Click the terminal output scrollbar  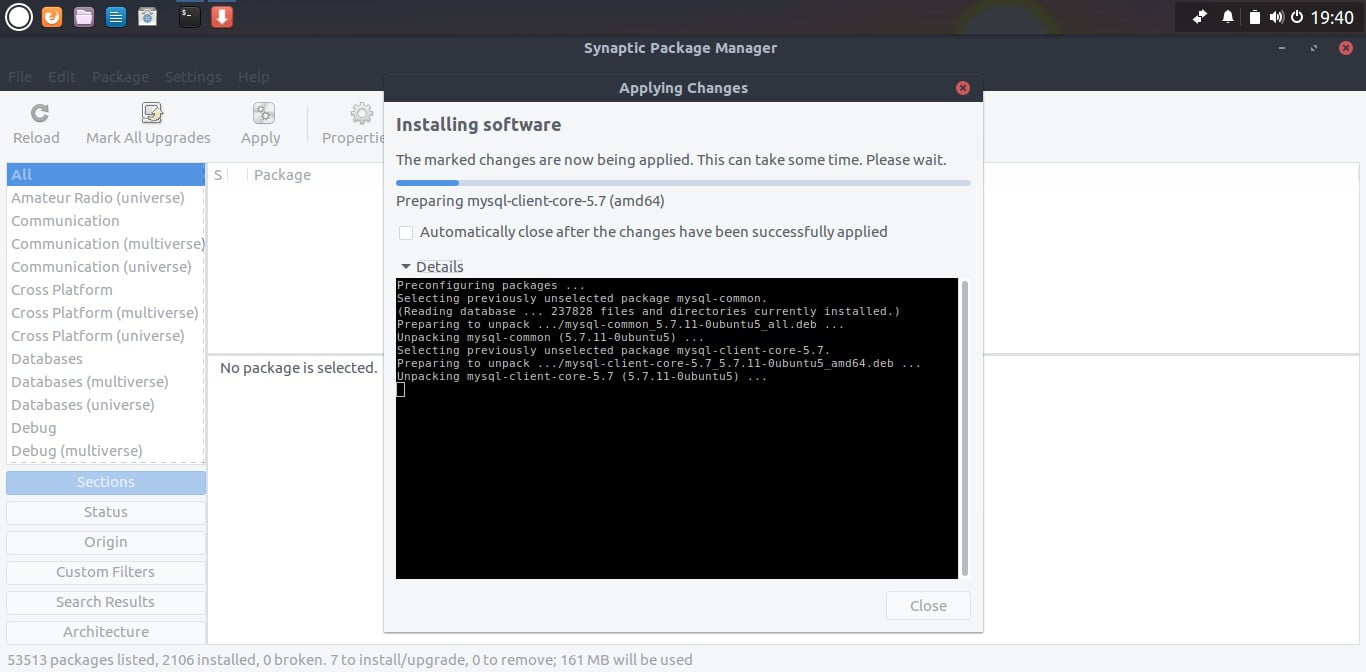coord(965,428)
